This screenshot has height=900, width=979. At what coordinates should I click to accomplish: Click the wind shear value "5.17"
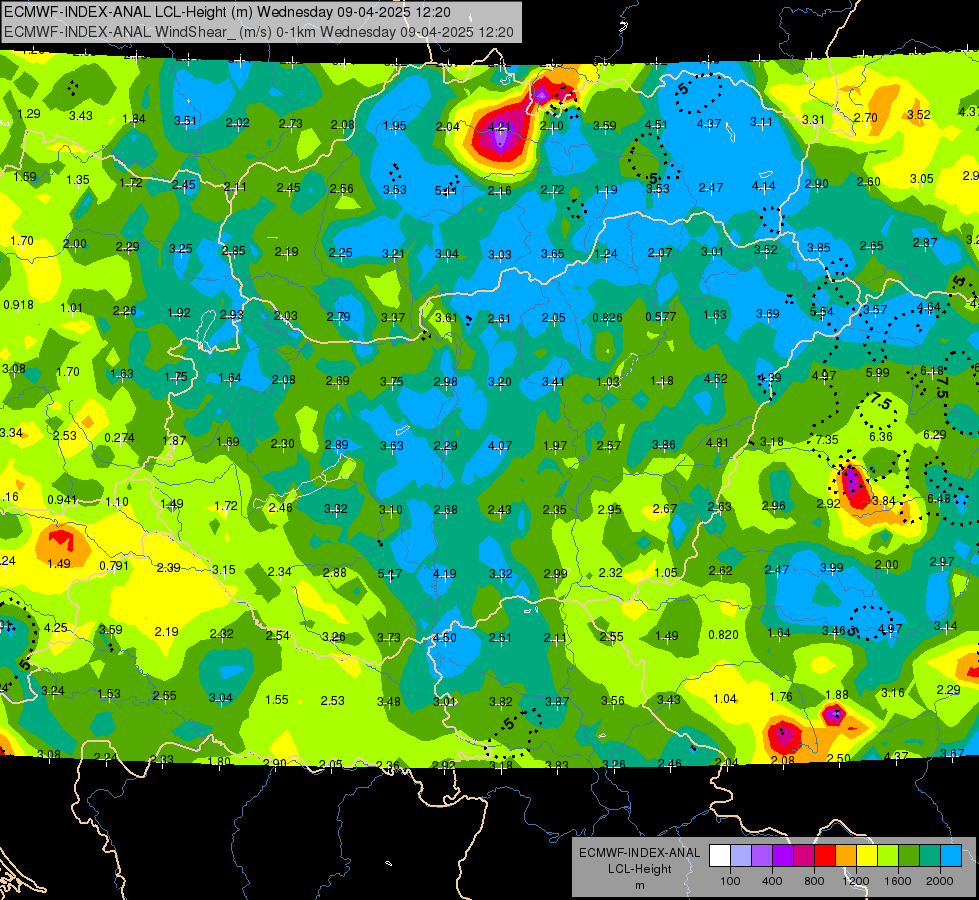390,573
